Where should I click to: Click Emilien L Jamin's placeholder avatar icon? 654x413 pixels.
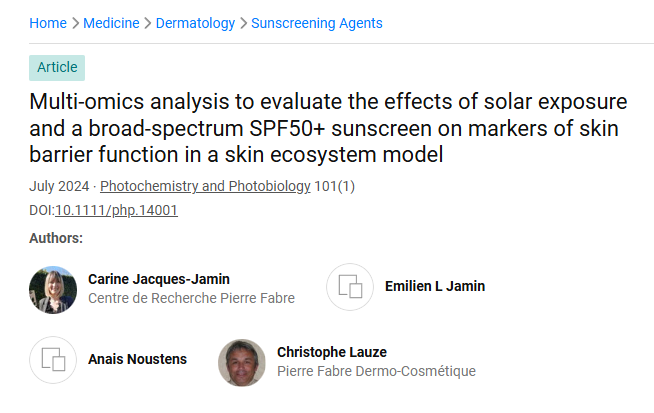pos(351,287)
